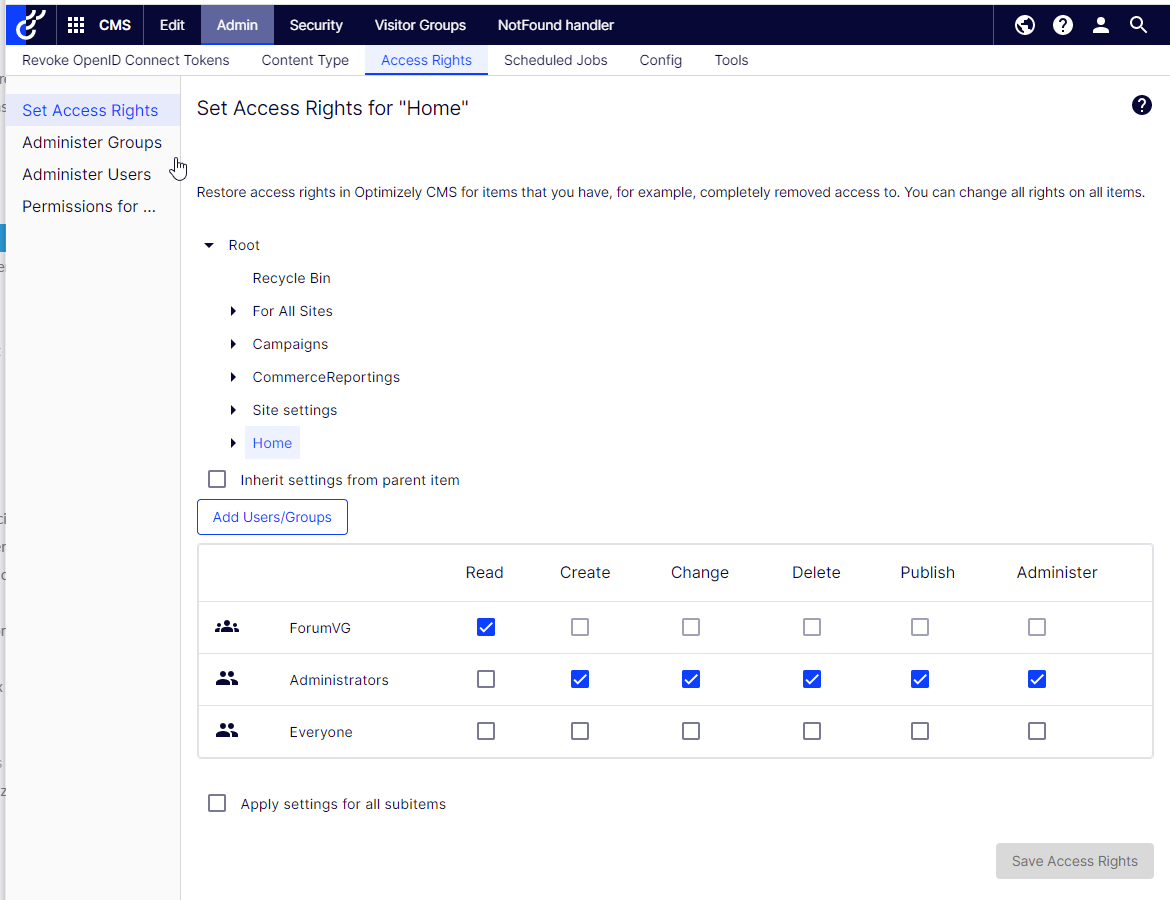The width and height of the screenshot is (1170, 900).
Task: Open help from top bar question mark
Action: [1063, 25]
